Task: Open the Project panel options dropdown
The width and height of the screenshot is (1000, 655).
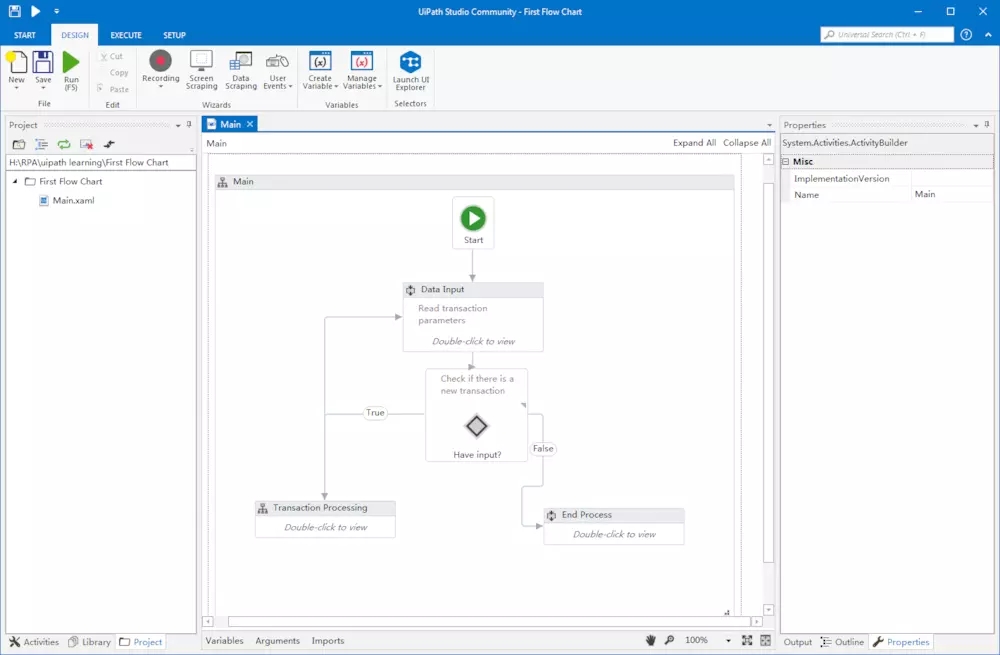Action: point(178,125)
